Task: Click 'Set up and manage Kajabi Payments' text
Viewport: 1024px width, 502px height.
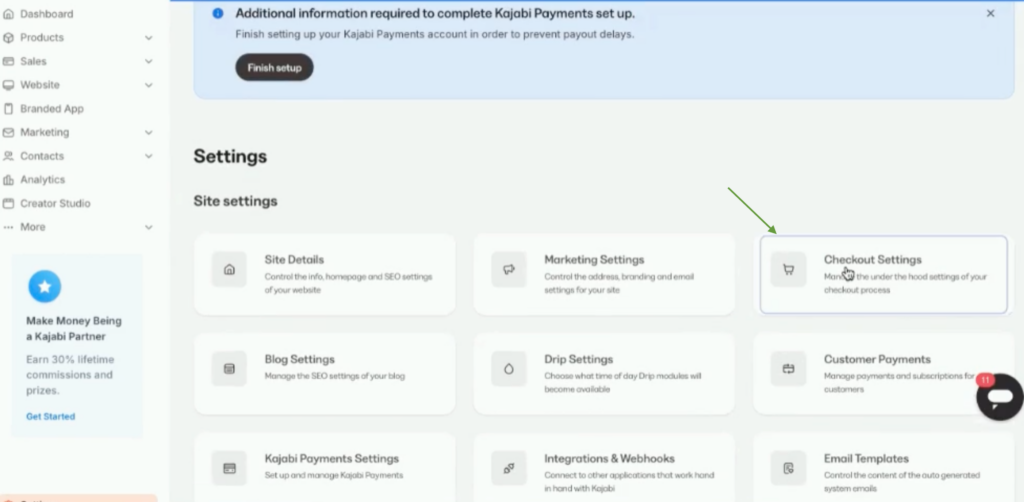Action: click(334, 475)
